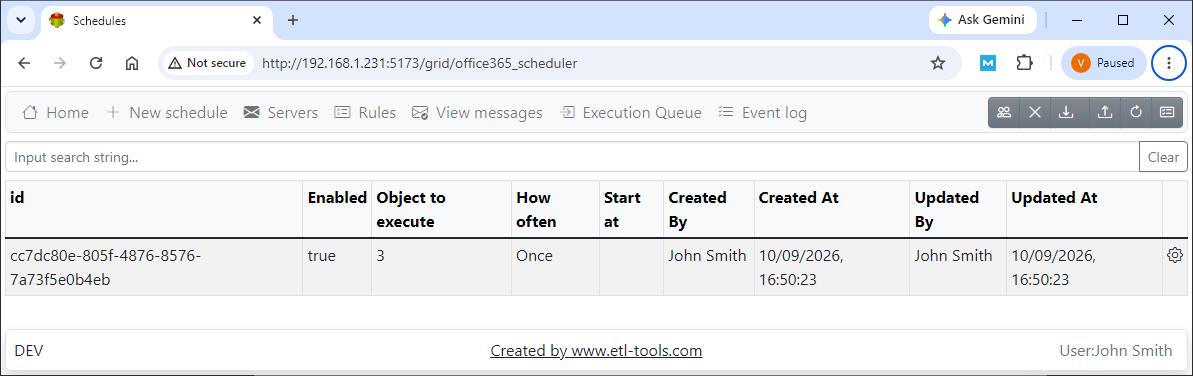Open the Execution Queue
The image size is (1193, 376).
click(631, 113)
